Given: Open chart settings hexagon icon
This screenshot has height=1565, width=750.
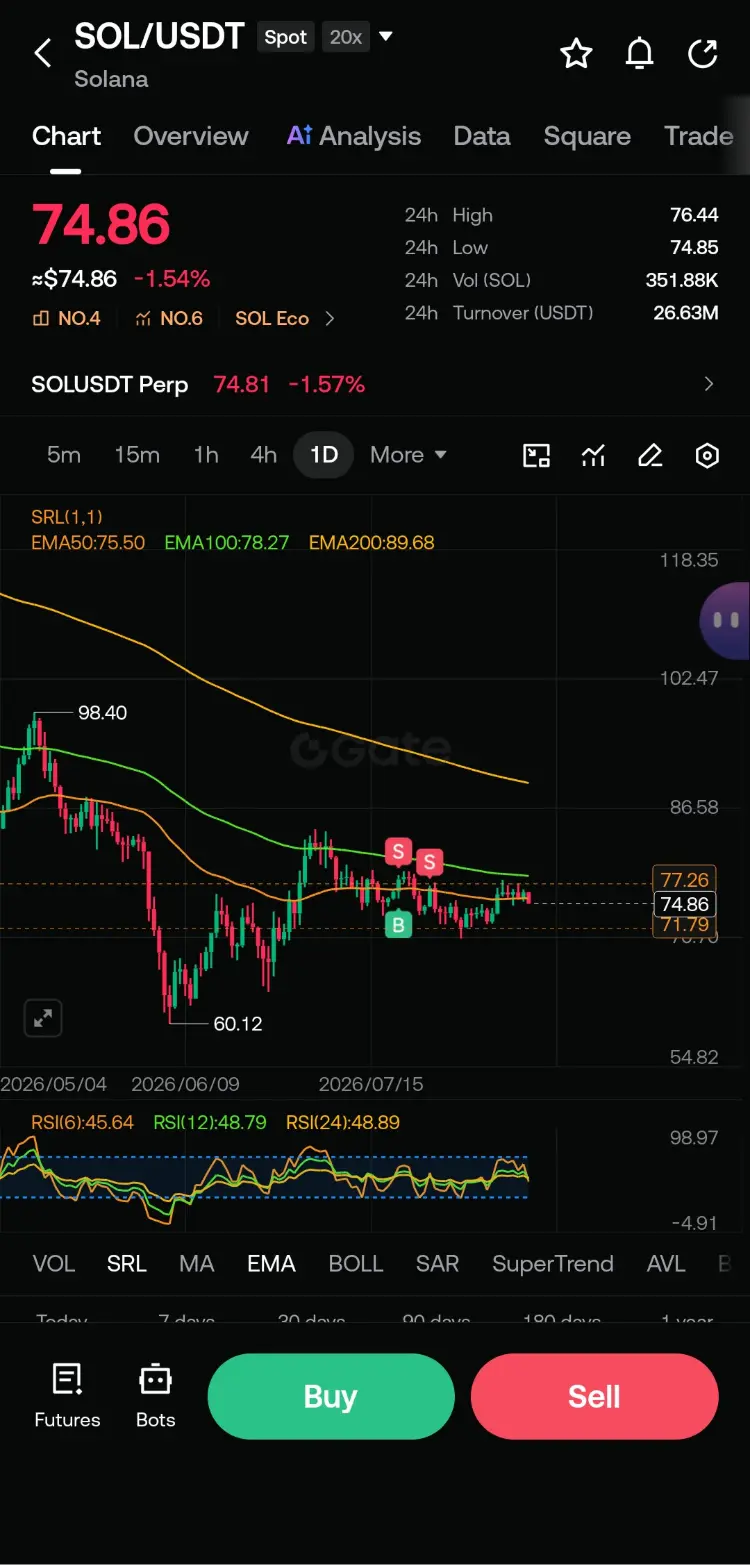Looking at the screenshot, I should click(707, 456).
